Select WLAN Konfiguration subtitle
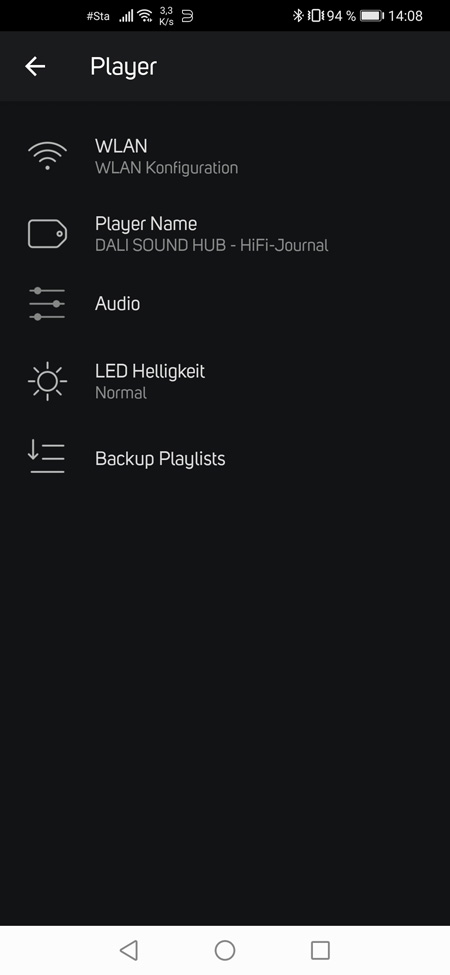This screenshot has height=975, width=450. tap(167, 168)
